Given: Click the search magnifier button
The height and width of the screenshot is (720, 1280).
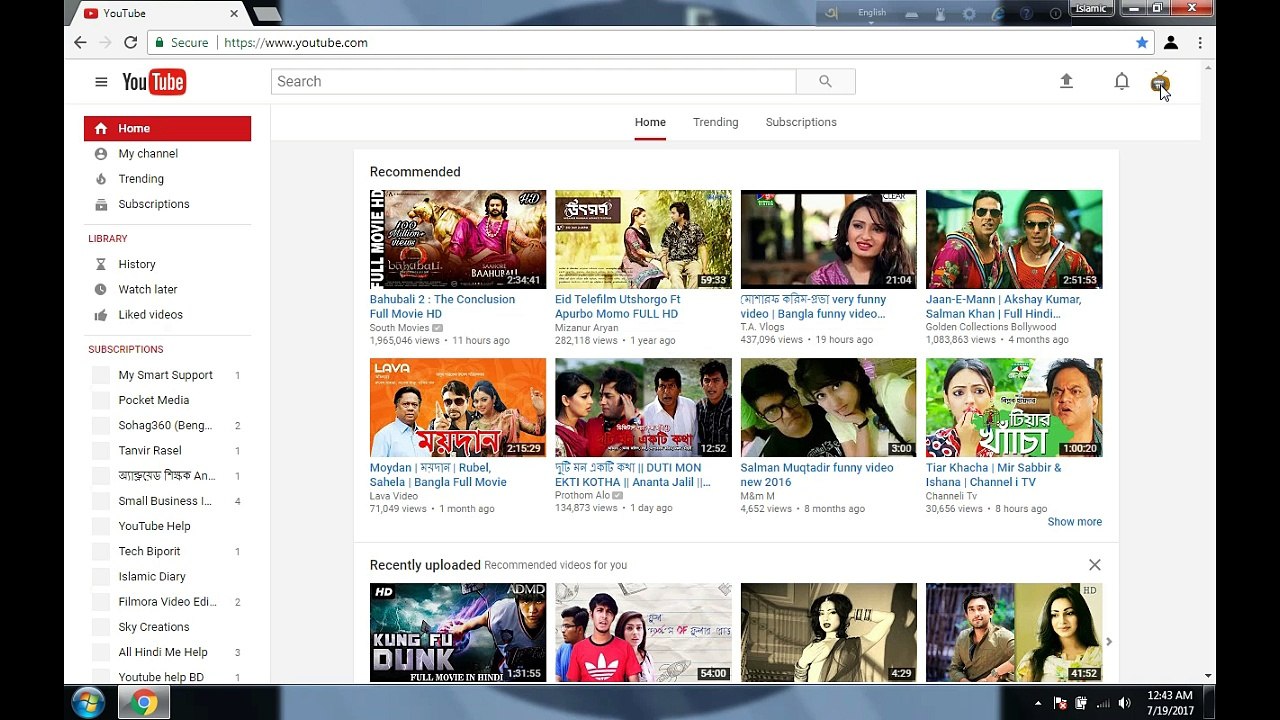Looking at the screenshot, I should point(825,81).
